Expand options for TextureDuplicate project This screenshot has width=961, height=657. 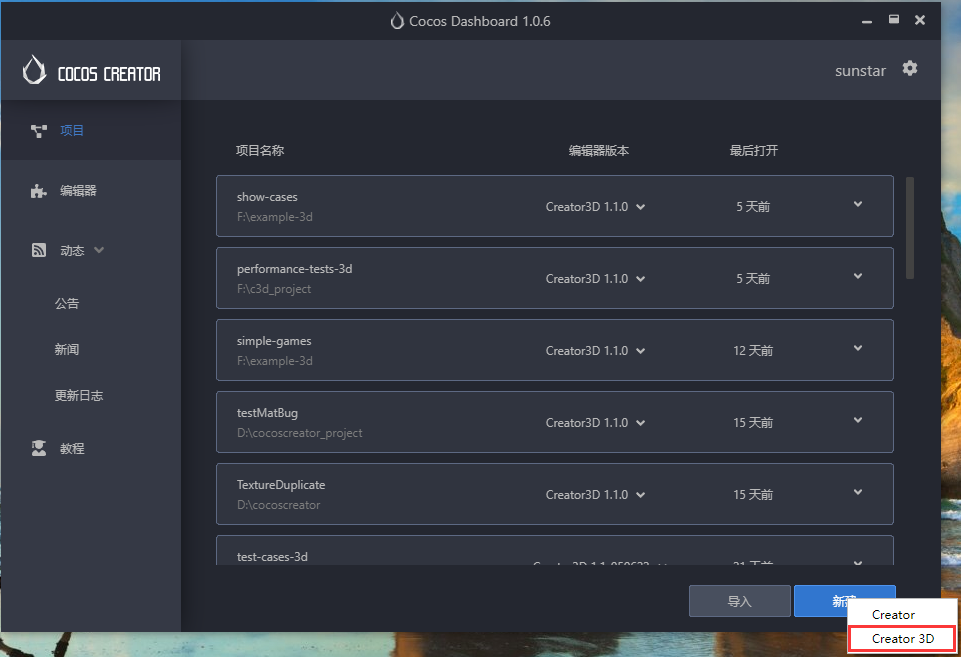point(858,492)
